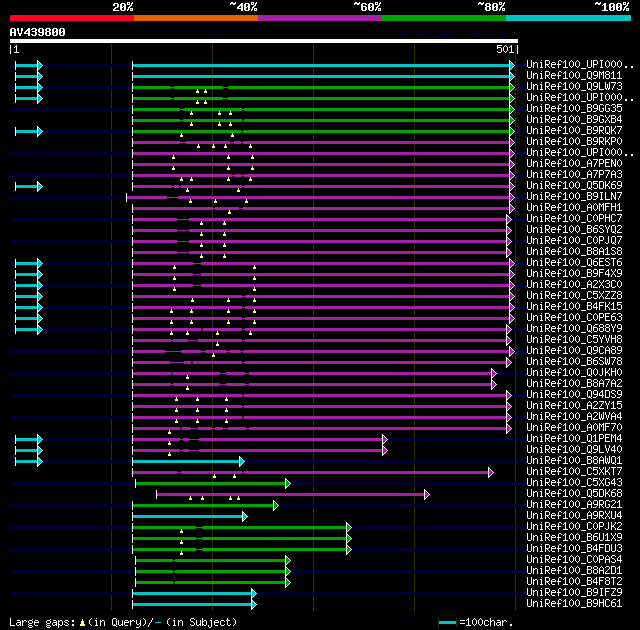The width and height of the screenshot is (640, 630).
Task: Click the cyan ~100% identity legend segment
Action: click(569, 18)
